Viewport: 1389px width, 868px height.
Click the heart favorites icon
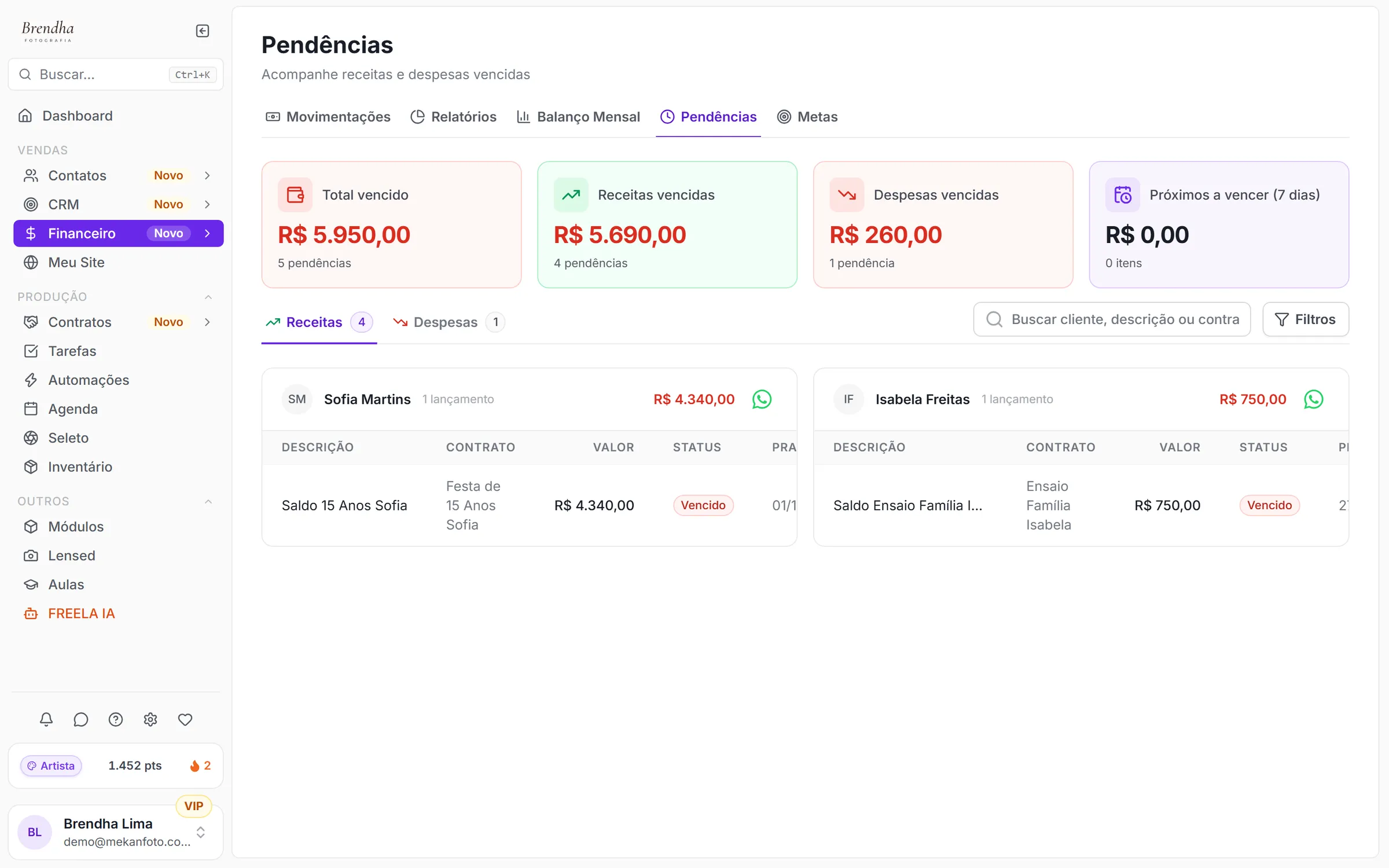[185, 719]
